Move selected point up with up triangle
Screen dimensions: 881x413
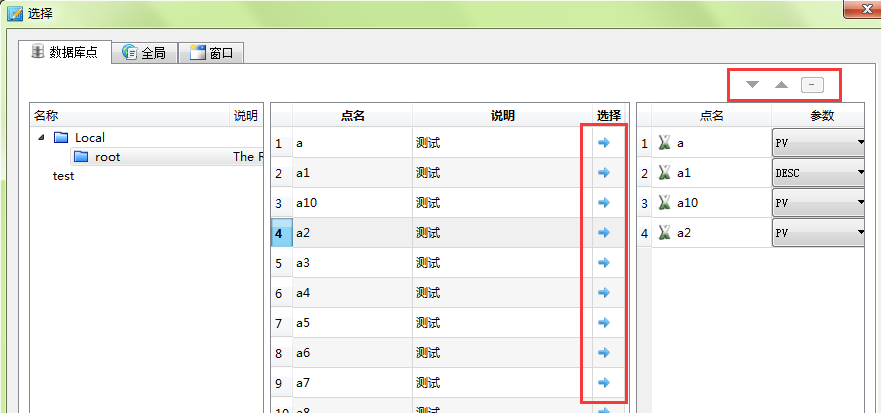pos(782,85)
